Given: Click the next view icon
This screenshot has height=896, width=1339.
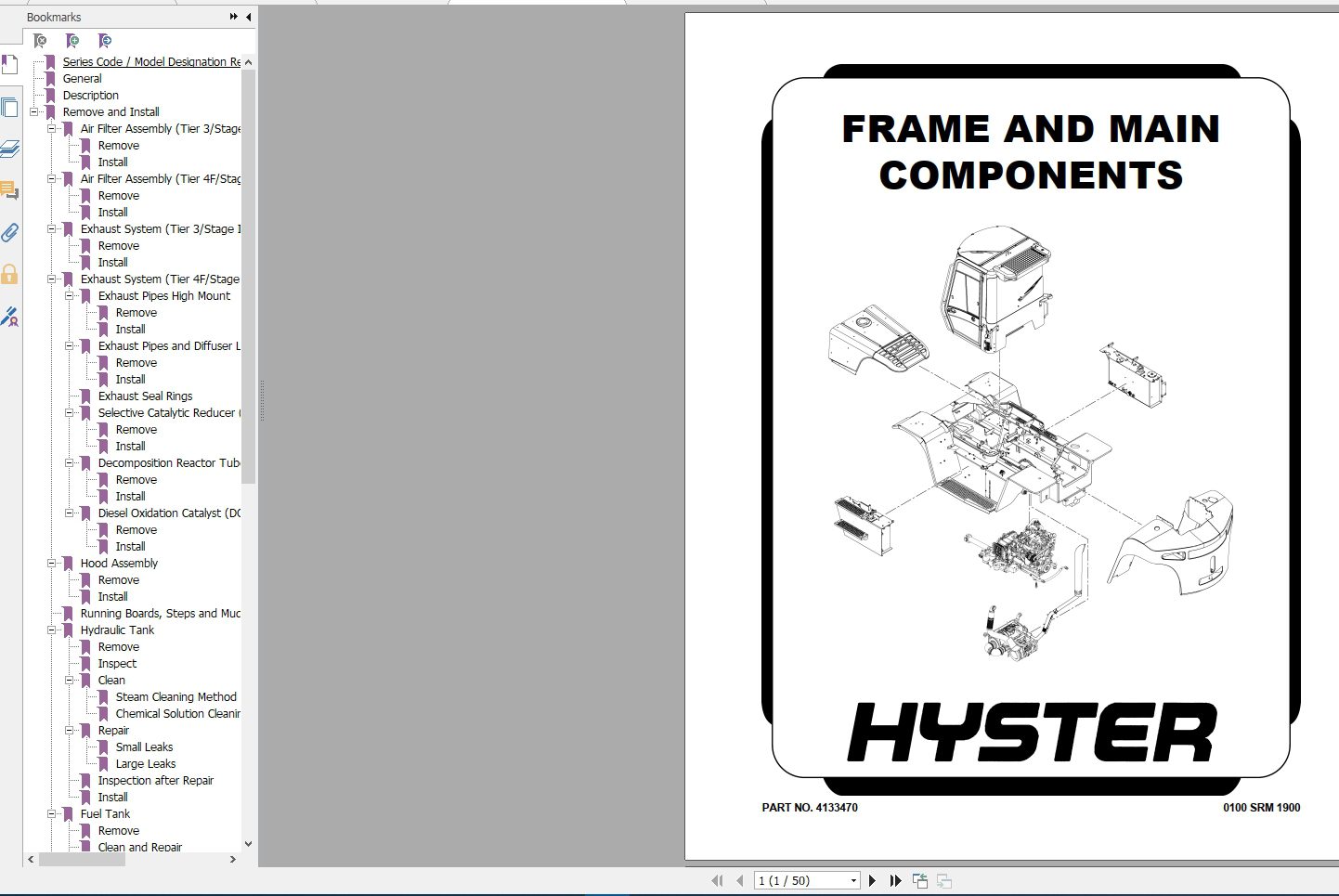Looking at the screenshot, I should click(x=944, y=880).
